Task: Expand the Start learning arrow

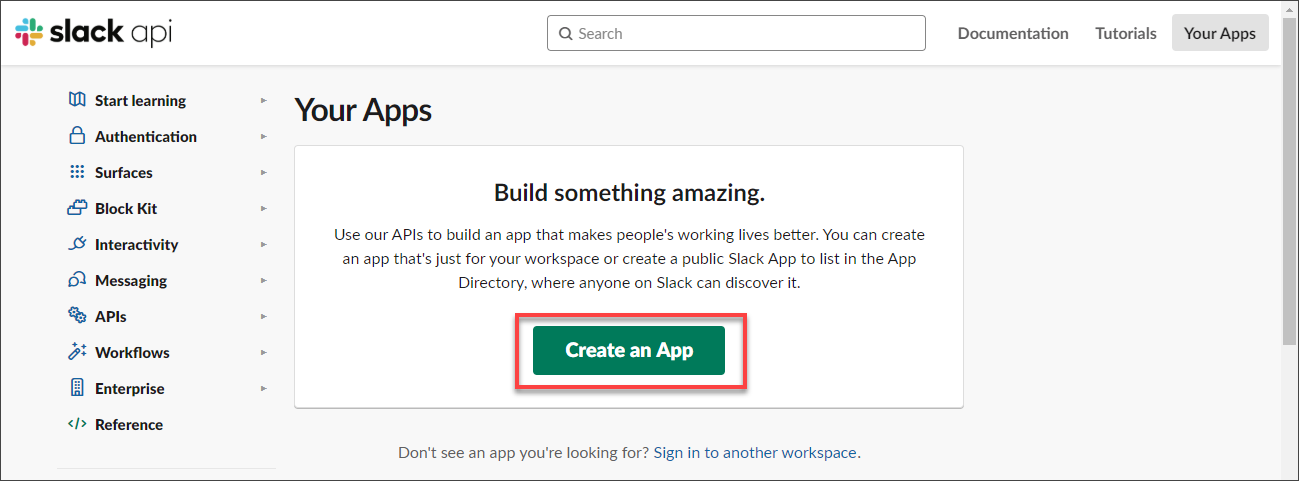Action: click(x=264, y=100)
